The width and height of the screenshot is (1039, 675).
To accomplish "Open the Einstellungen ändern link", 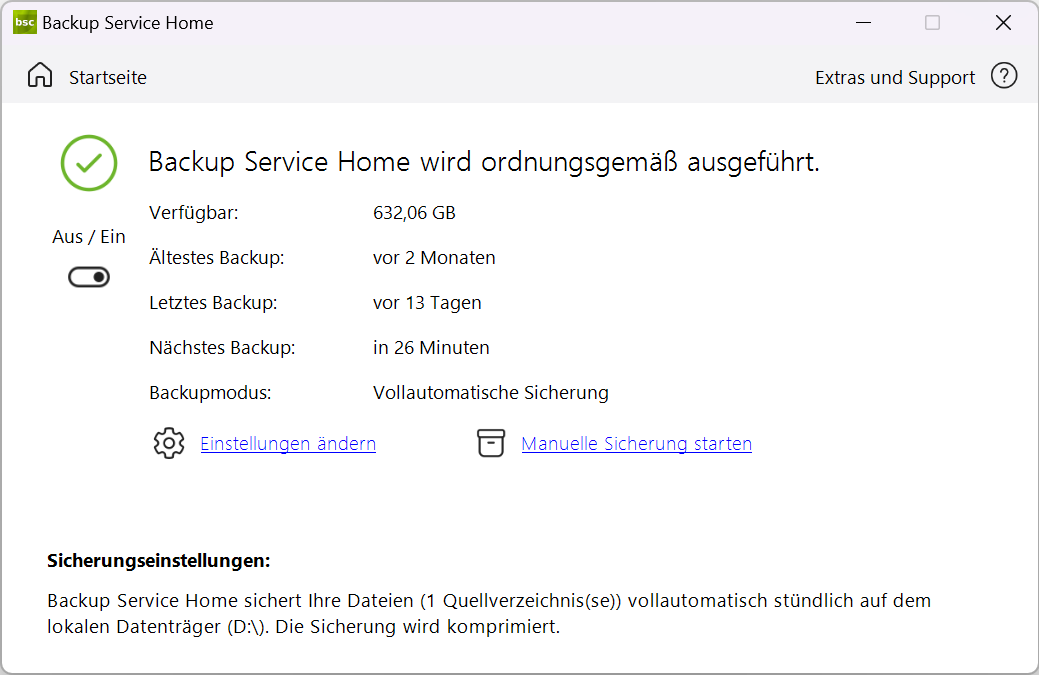I will click(288, 443).
